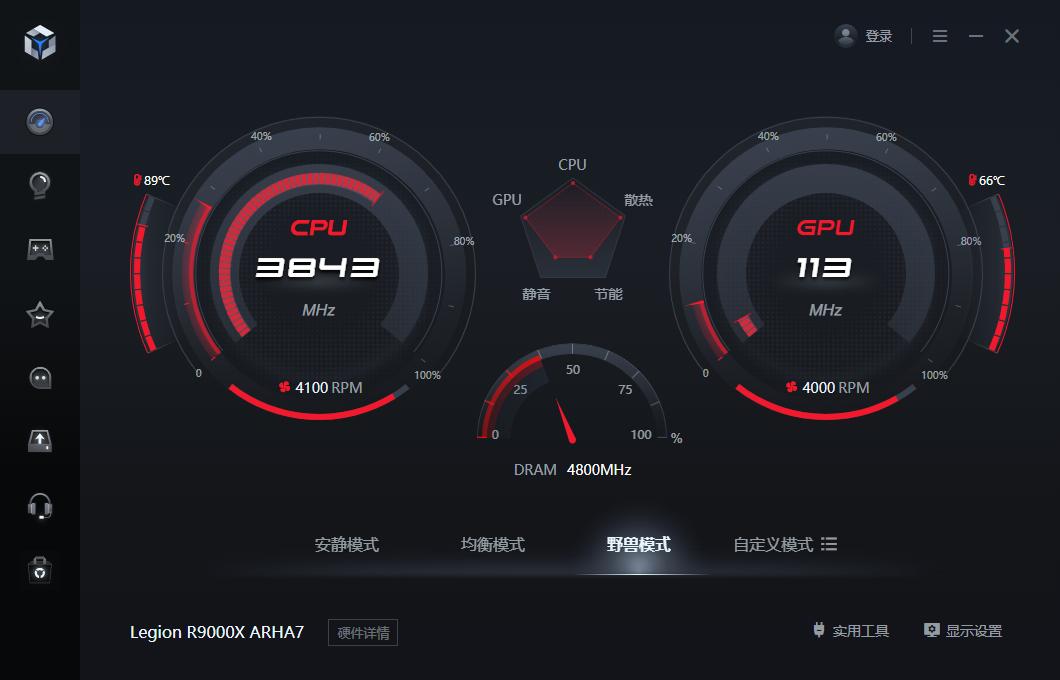Open the robot face sidebar icon
The width and height of the screenshot is (1060, 680).
[40, 378]
